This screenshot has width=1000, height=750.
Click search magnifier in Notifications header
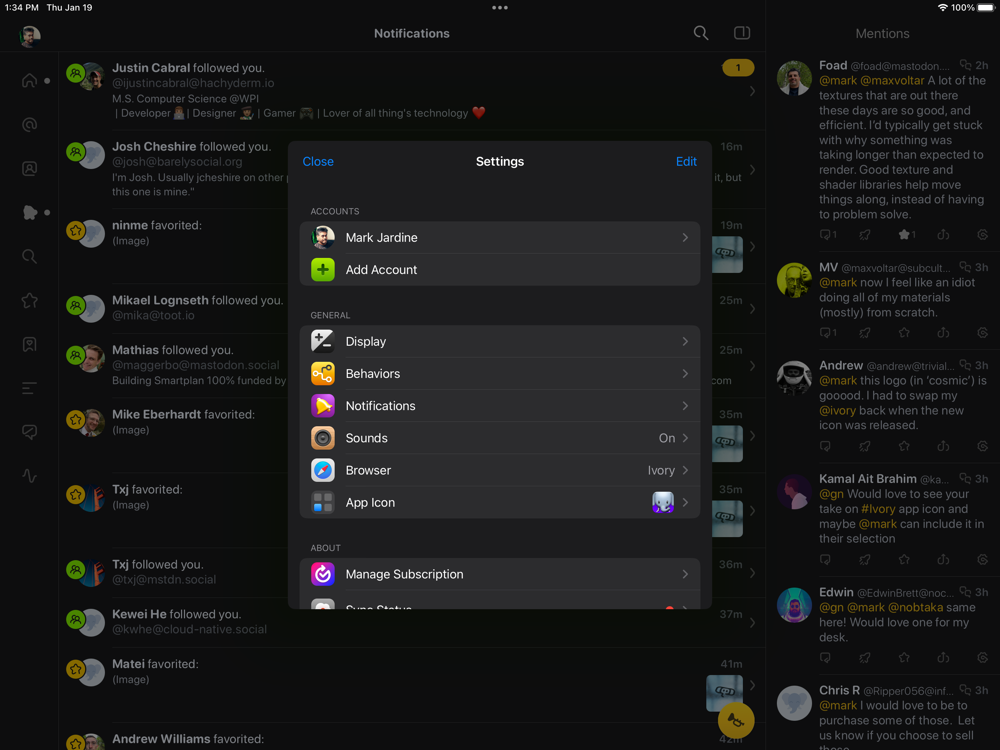[700, 33]
